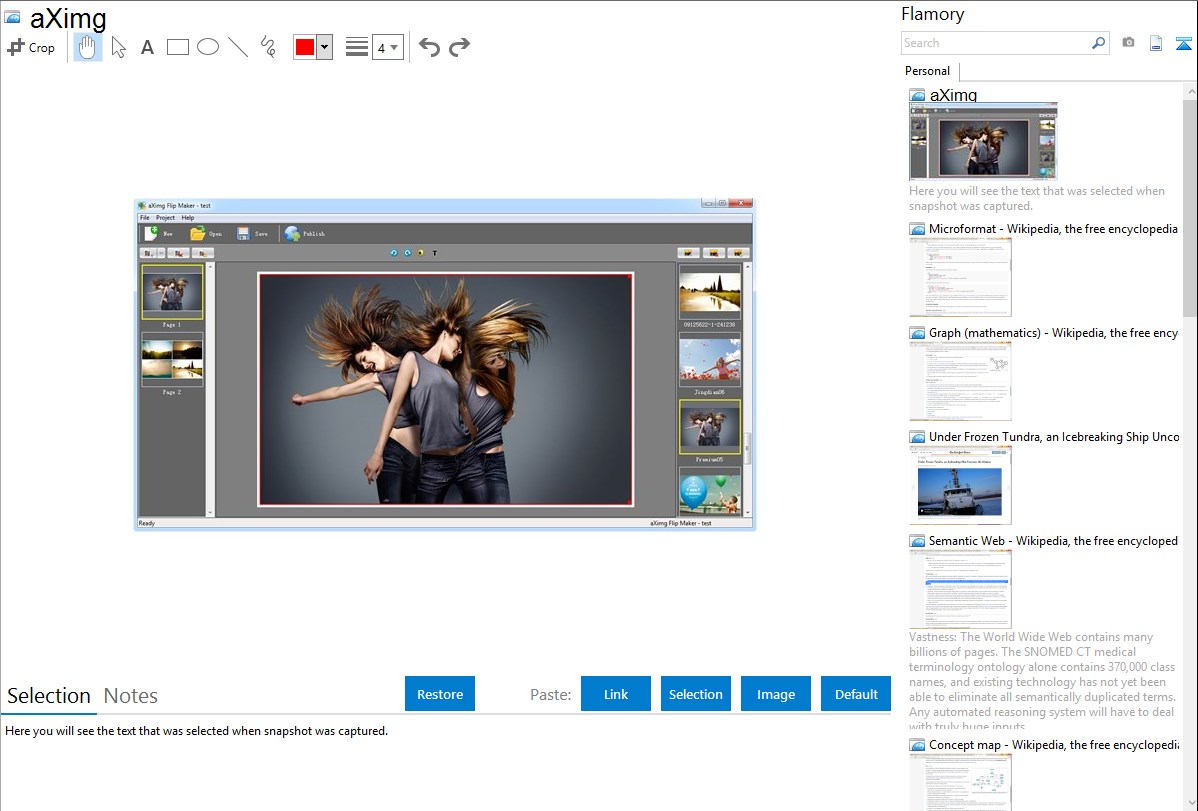Pick the rectangle shape tool
Image resolution: width=1198 pixels, height=811 pixels.
point(178,47)
